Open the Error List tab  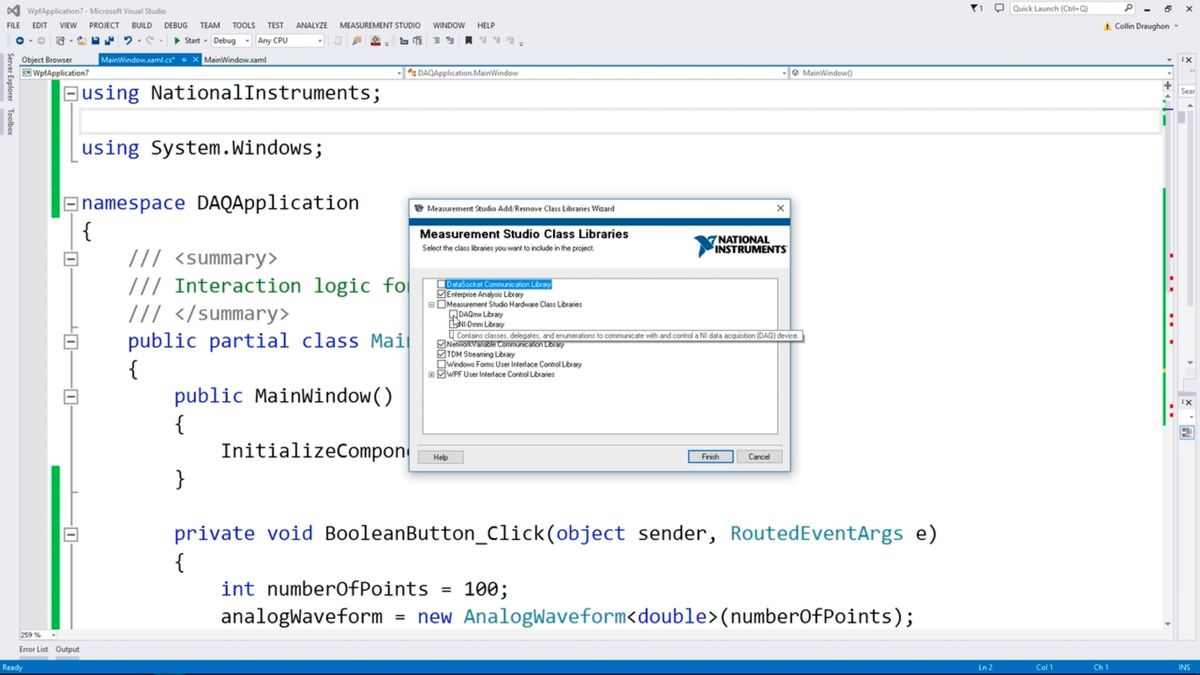point(33,649)
